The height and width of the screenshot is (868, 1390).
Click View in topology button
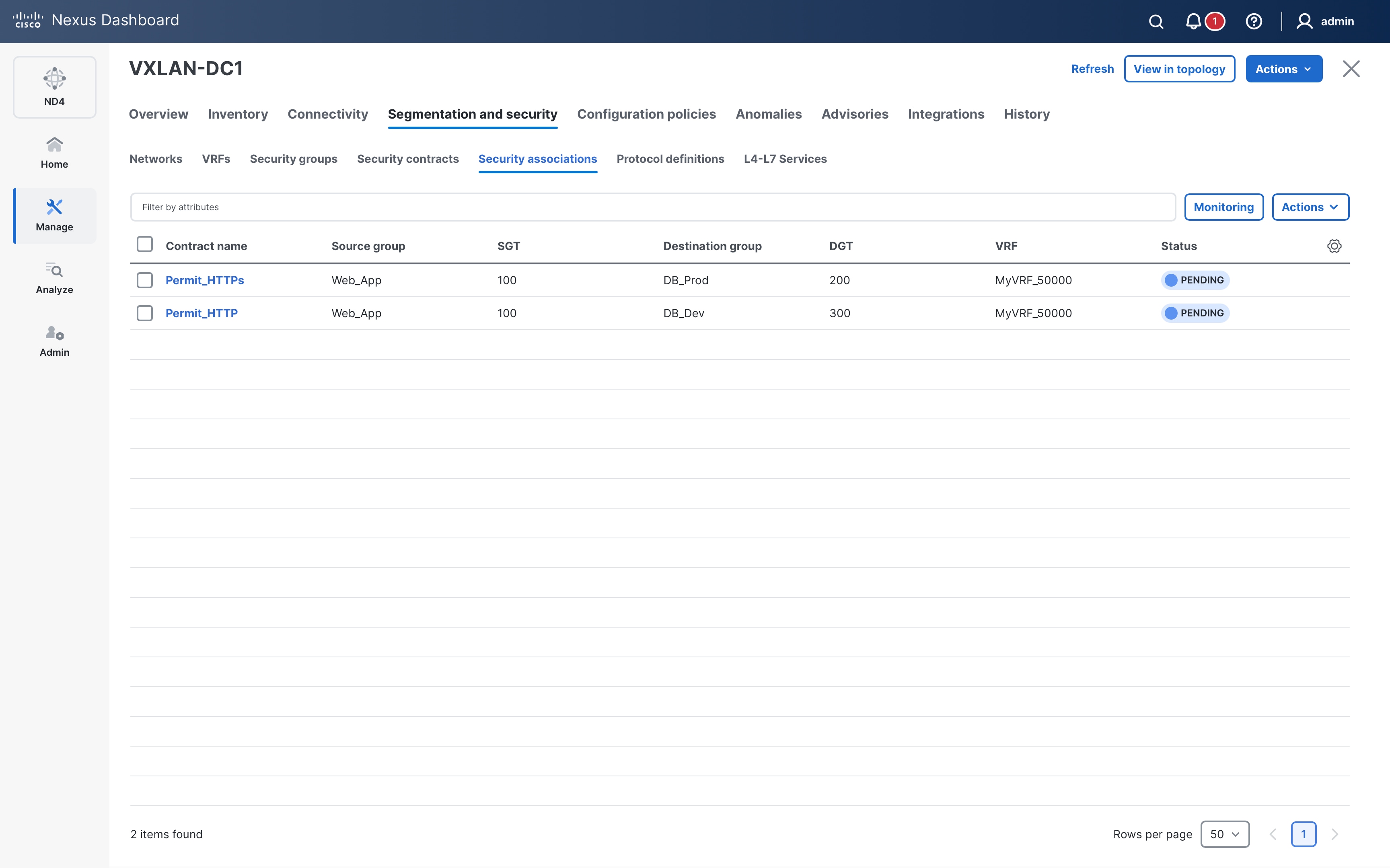(1179, 69)
